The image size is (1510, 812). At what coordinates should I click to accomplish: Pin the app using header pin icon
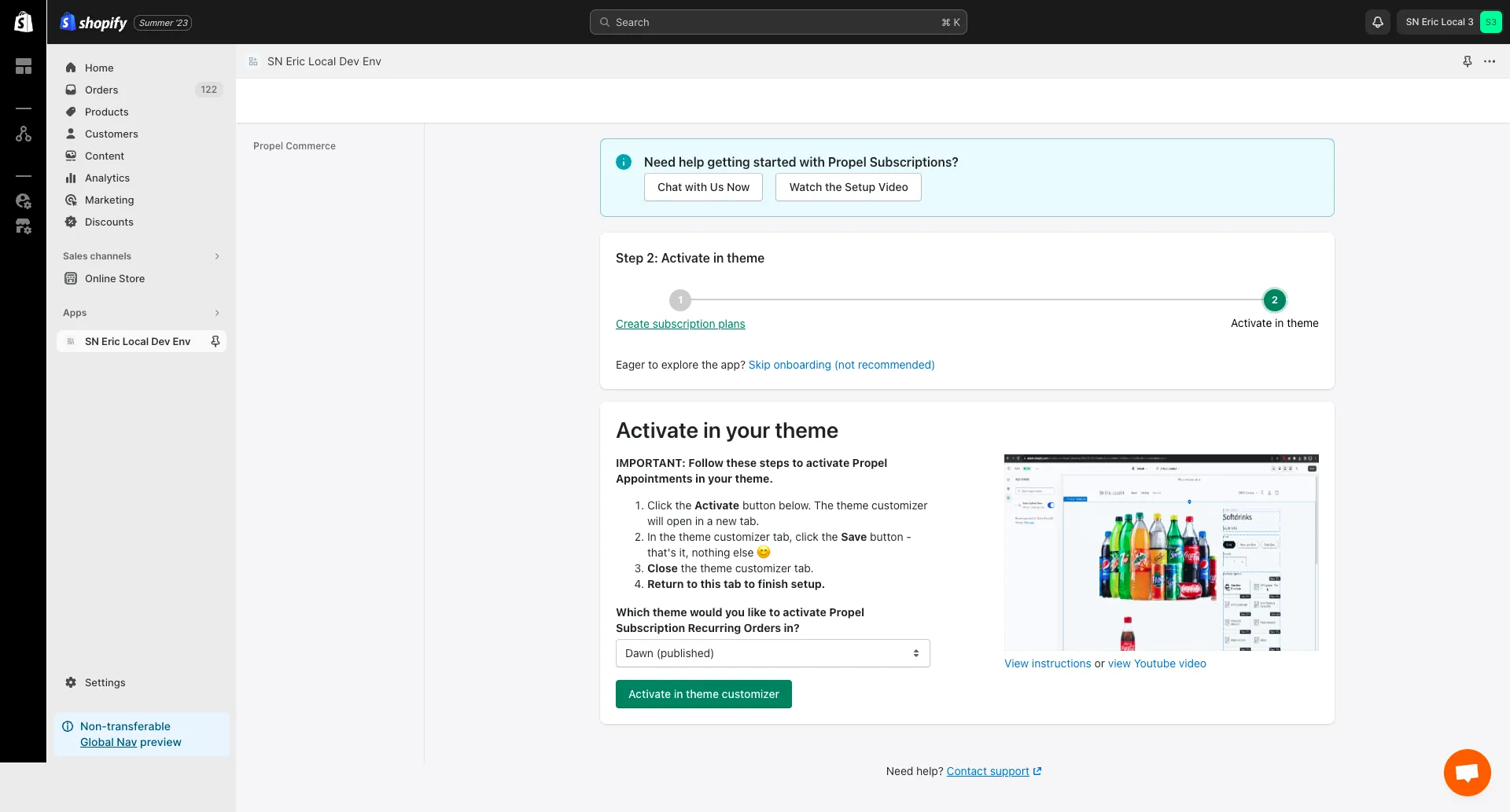1468,61
